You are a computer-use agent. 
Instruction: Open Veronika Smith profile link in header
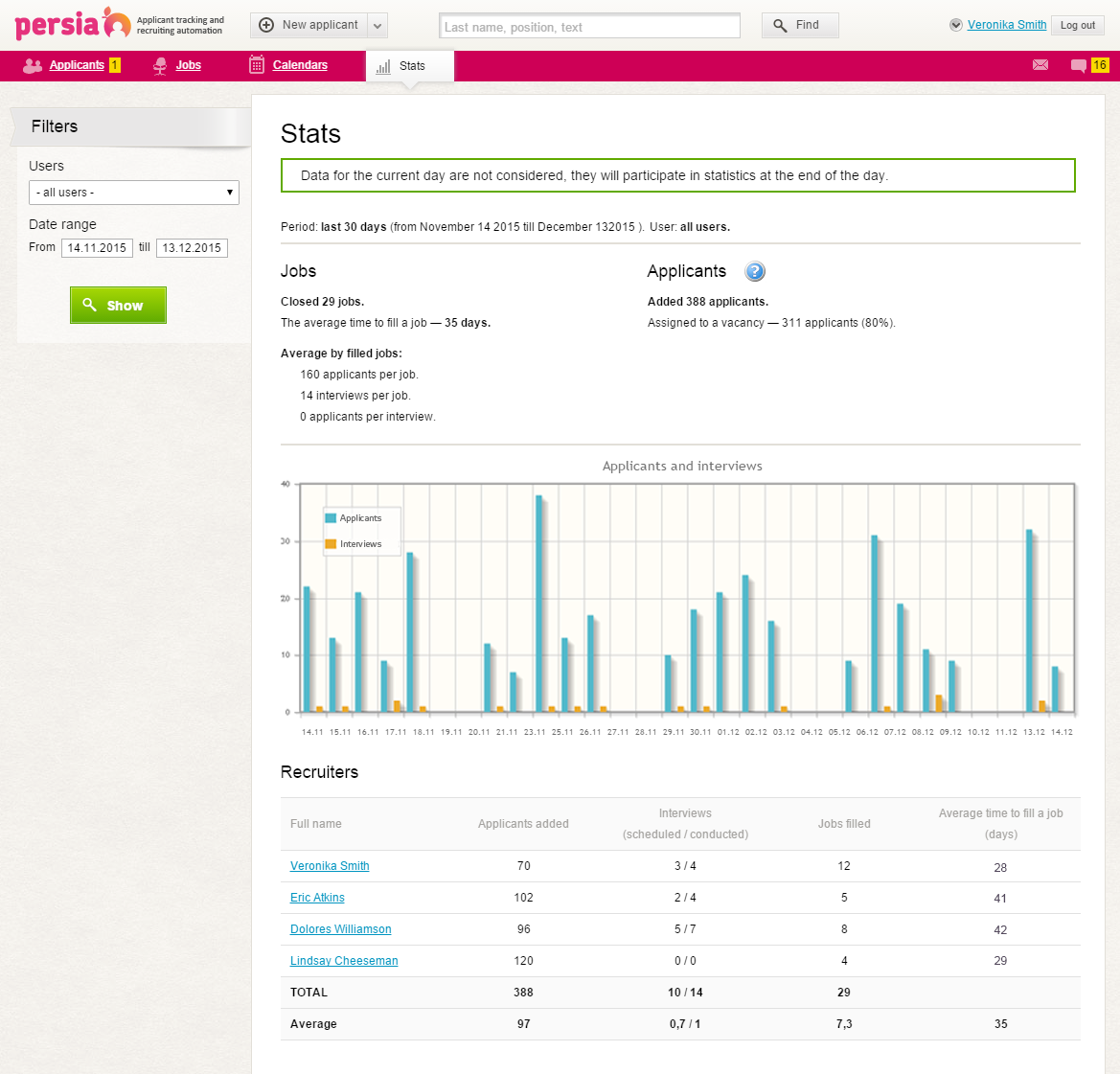click(1006, 25)
